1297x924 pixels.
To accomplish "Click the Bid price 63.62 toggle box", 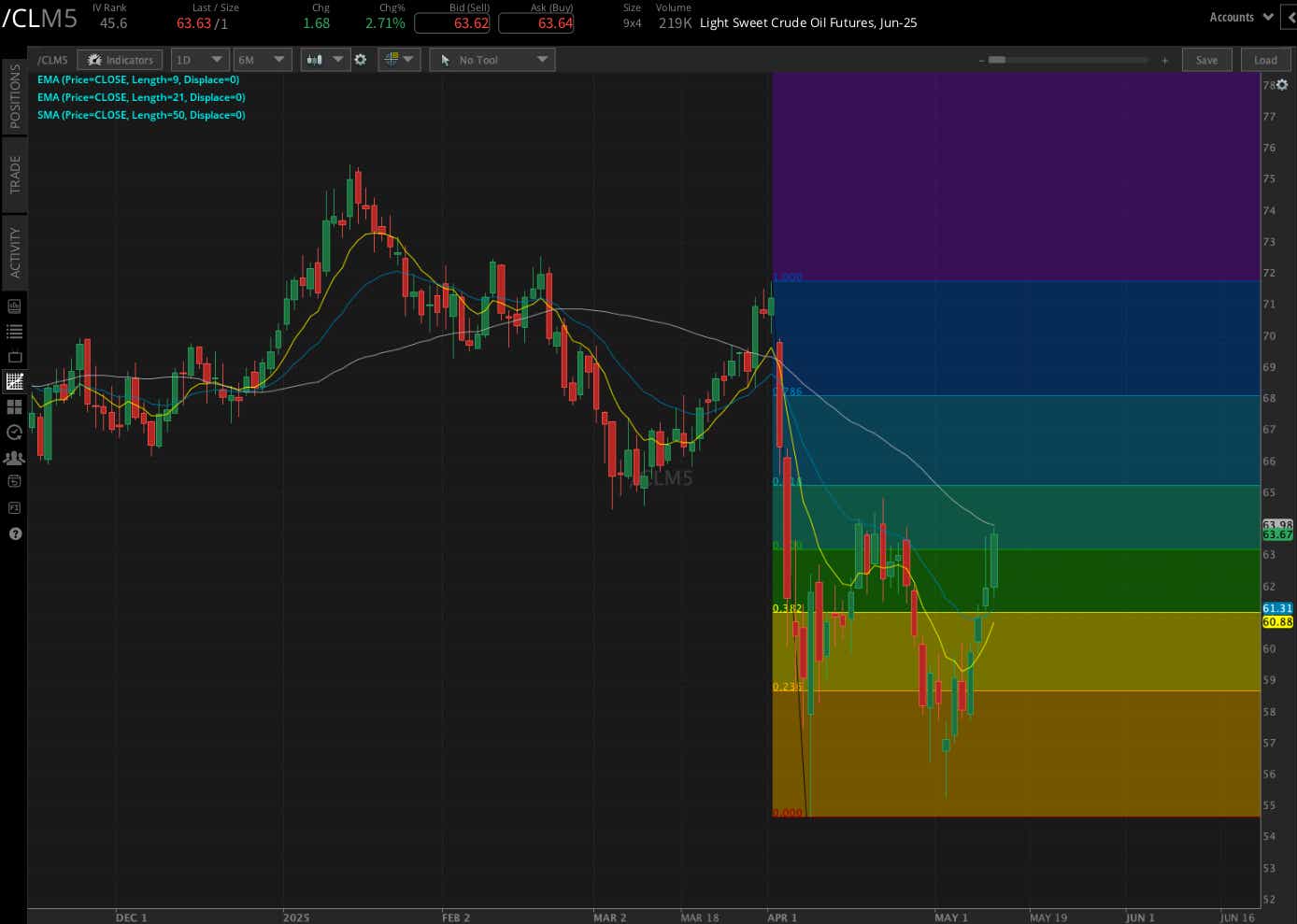I will tap(452, 23).
